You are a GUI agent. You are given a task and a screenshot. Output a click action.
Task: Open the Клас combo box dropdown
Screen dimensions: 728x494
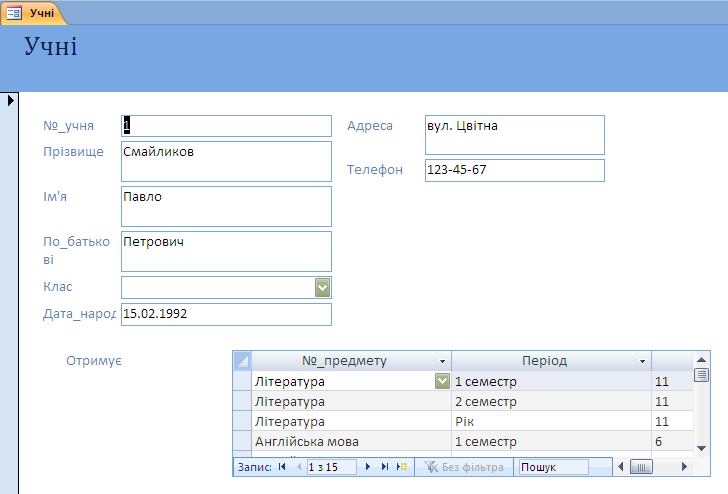pos(322,287)
